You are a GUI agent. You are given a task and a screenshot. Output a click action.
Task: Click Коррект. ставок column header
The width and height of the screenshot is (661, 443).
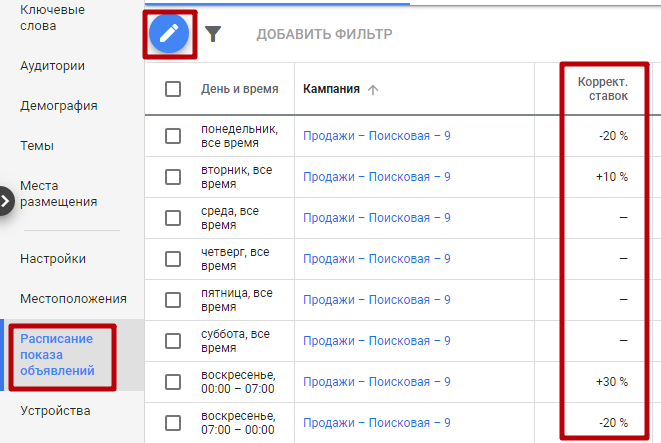(x=603, y=89)
